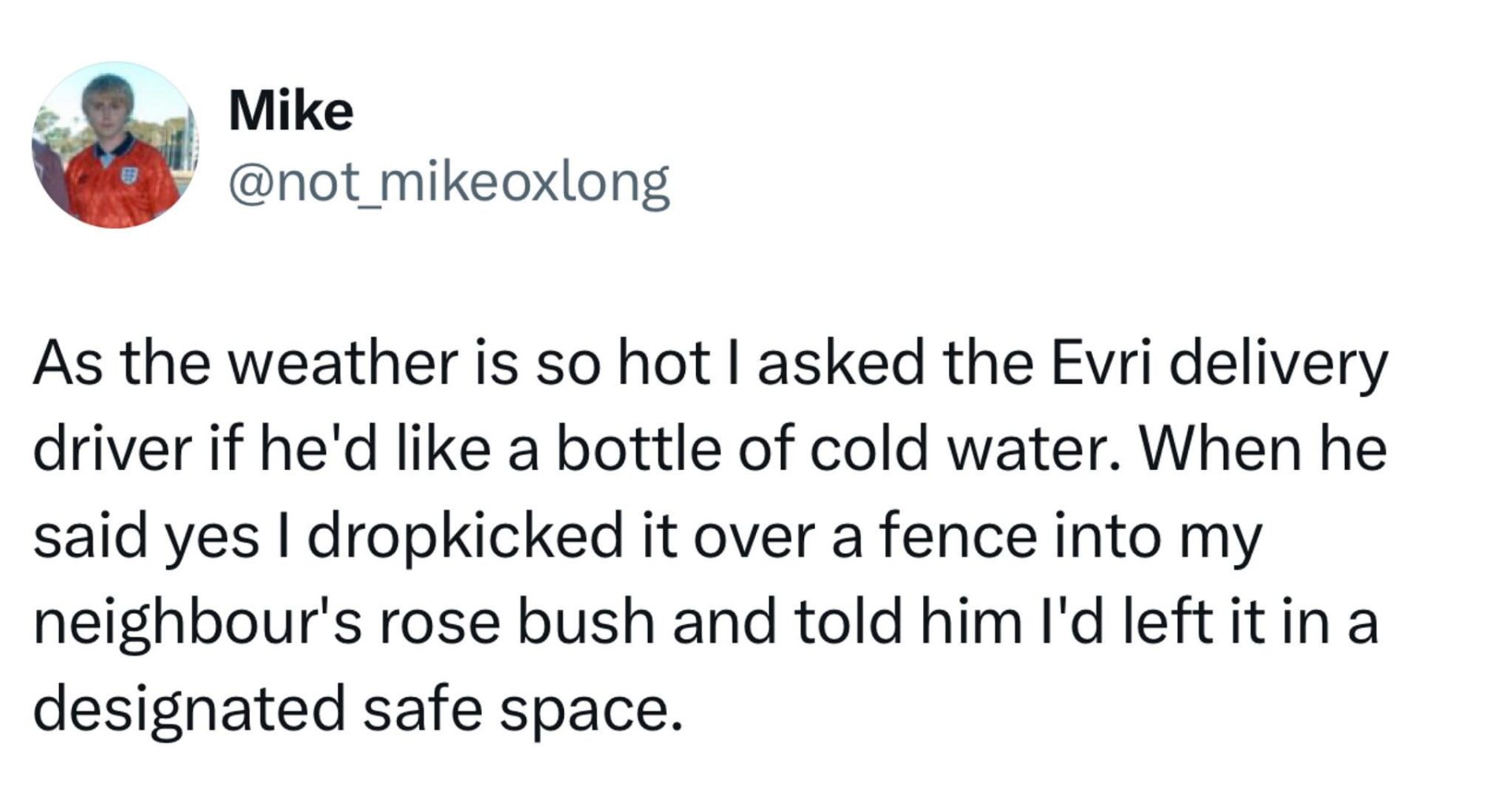Image resolution: width=1512 pixels, height=806 pixels.
Task: Click the words neighbour's rose bush
Action: click(x=344, y=623)
